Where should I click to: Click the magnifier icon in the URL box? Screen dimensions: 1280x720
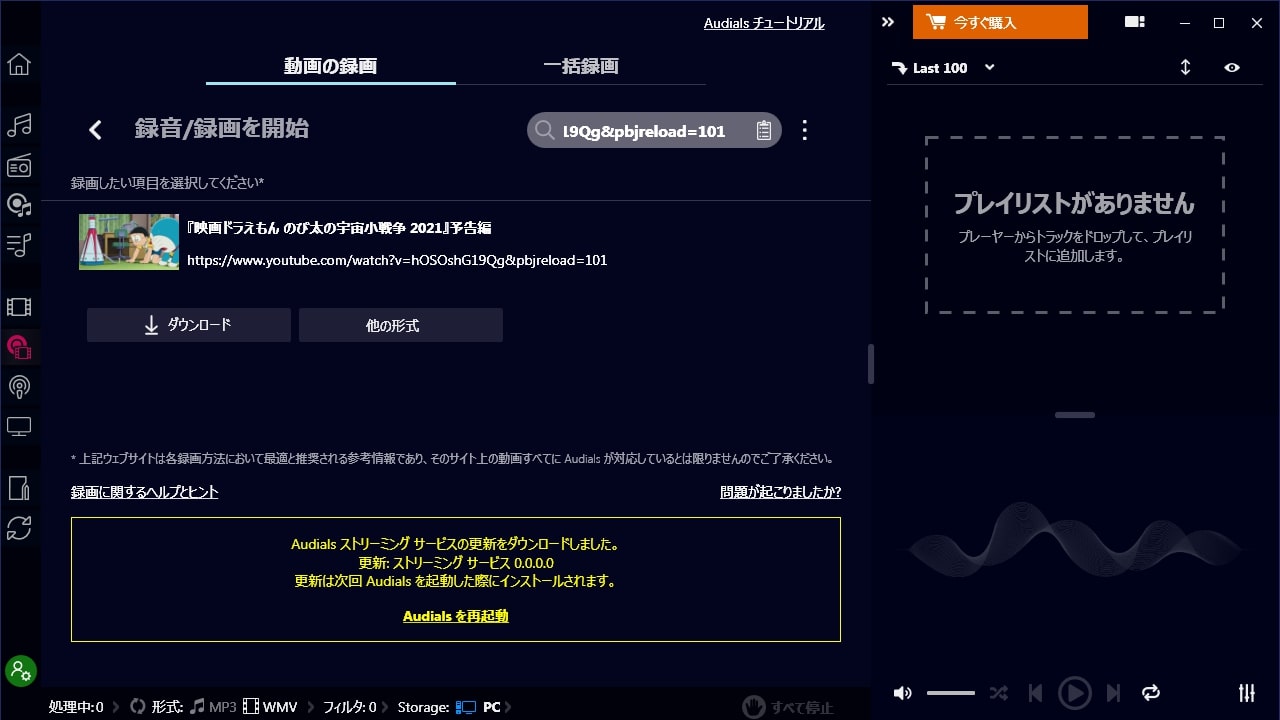(x=544, y=130)
